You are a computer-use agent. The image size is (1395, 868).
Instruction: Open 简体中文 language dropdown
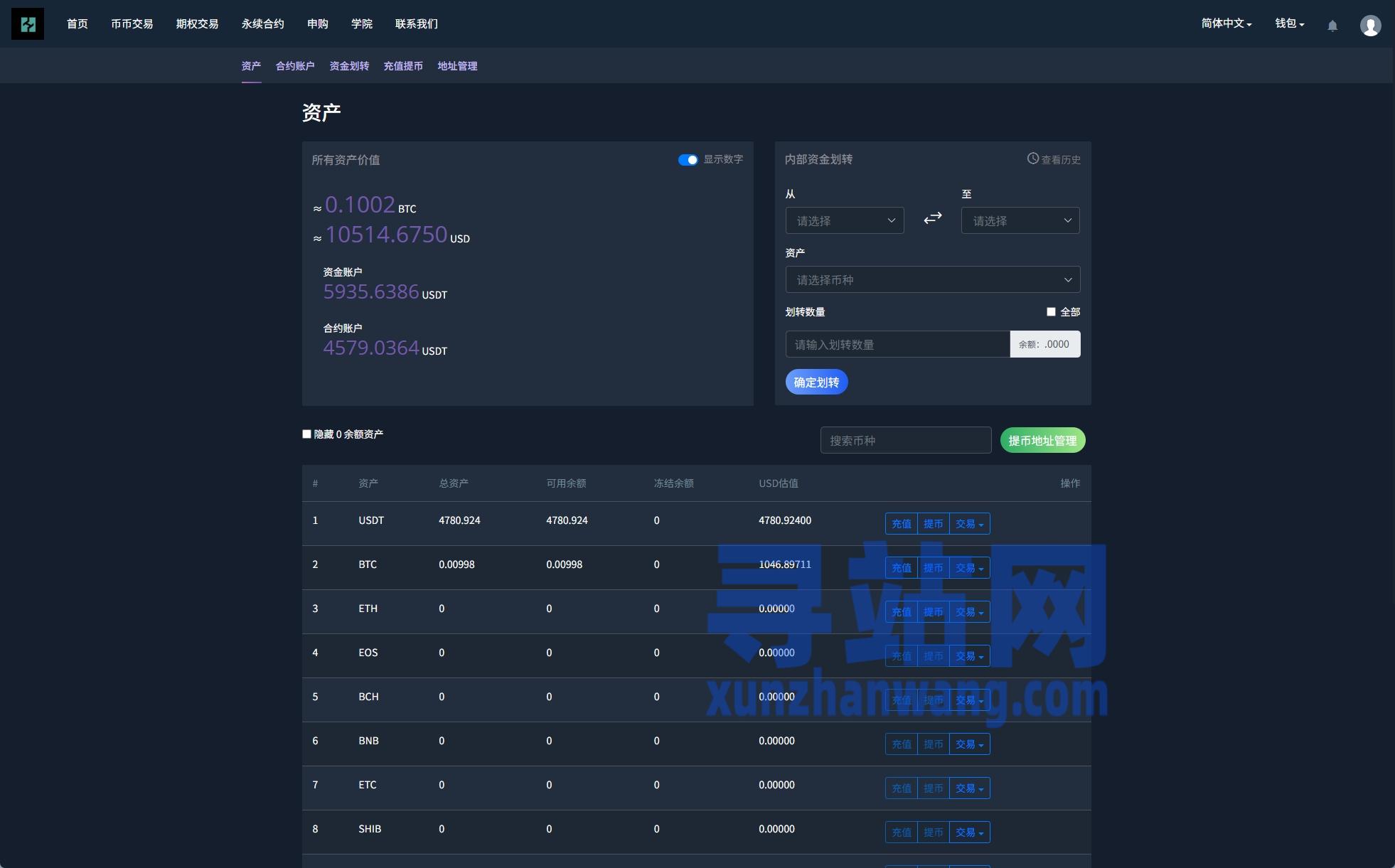click(x=1226, y=23)
